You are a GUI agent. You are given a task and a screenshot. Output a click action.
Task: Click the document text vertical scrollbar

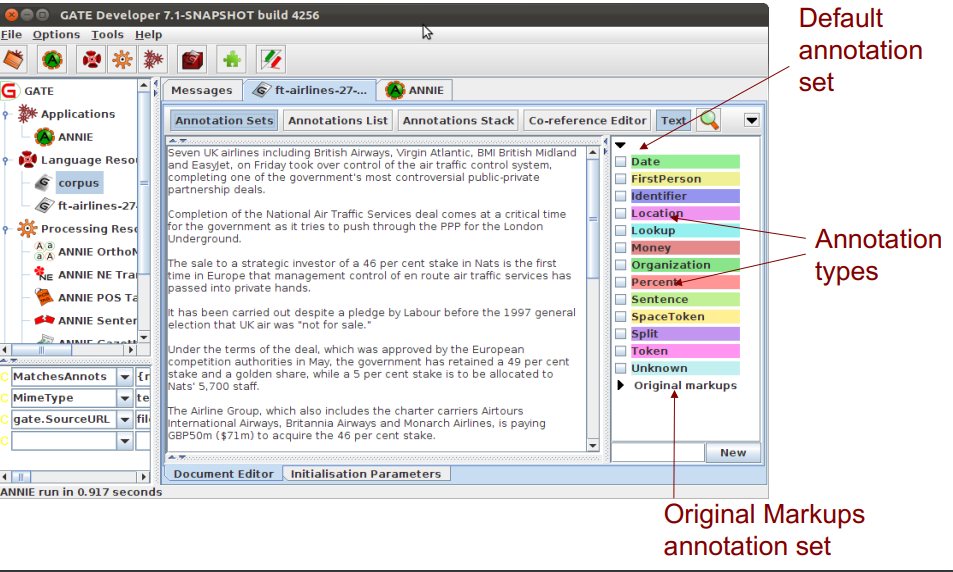593,299
